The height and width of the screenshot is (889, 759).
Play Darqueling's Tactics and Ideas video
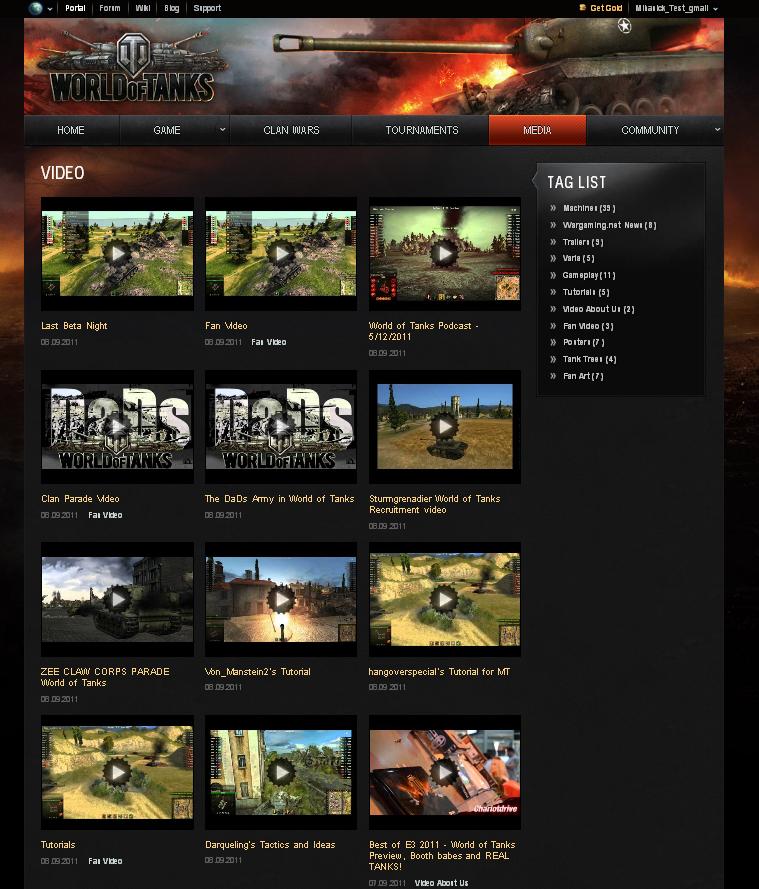[x=281, y=772]
